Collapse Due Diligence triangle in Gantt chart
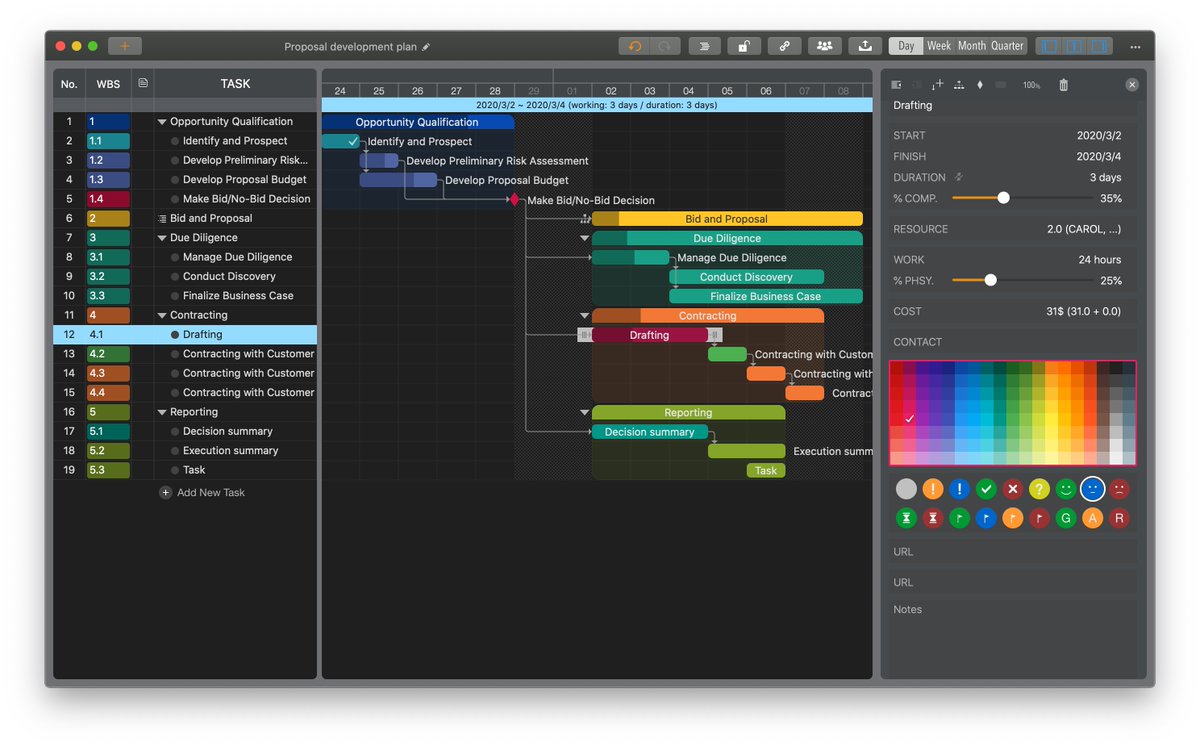This screenshot has width=1200, height=747. pyautogui.click(x=585, y=238)
